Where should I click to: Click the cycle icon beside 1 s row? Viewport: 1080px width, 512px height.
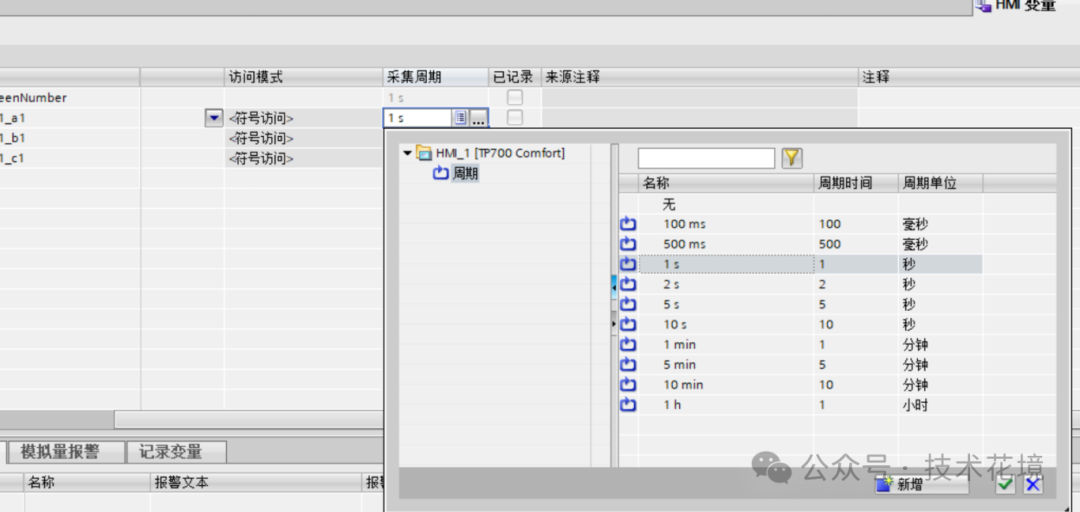point(628,264)
